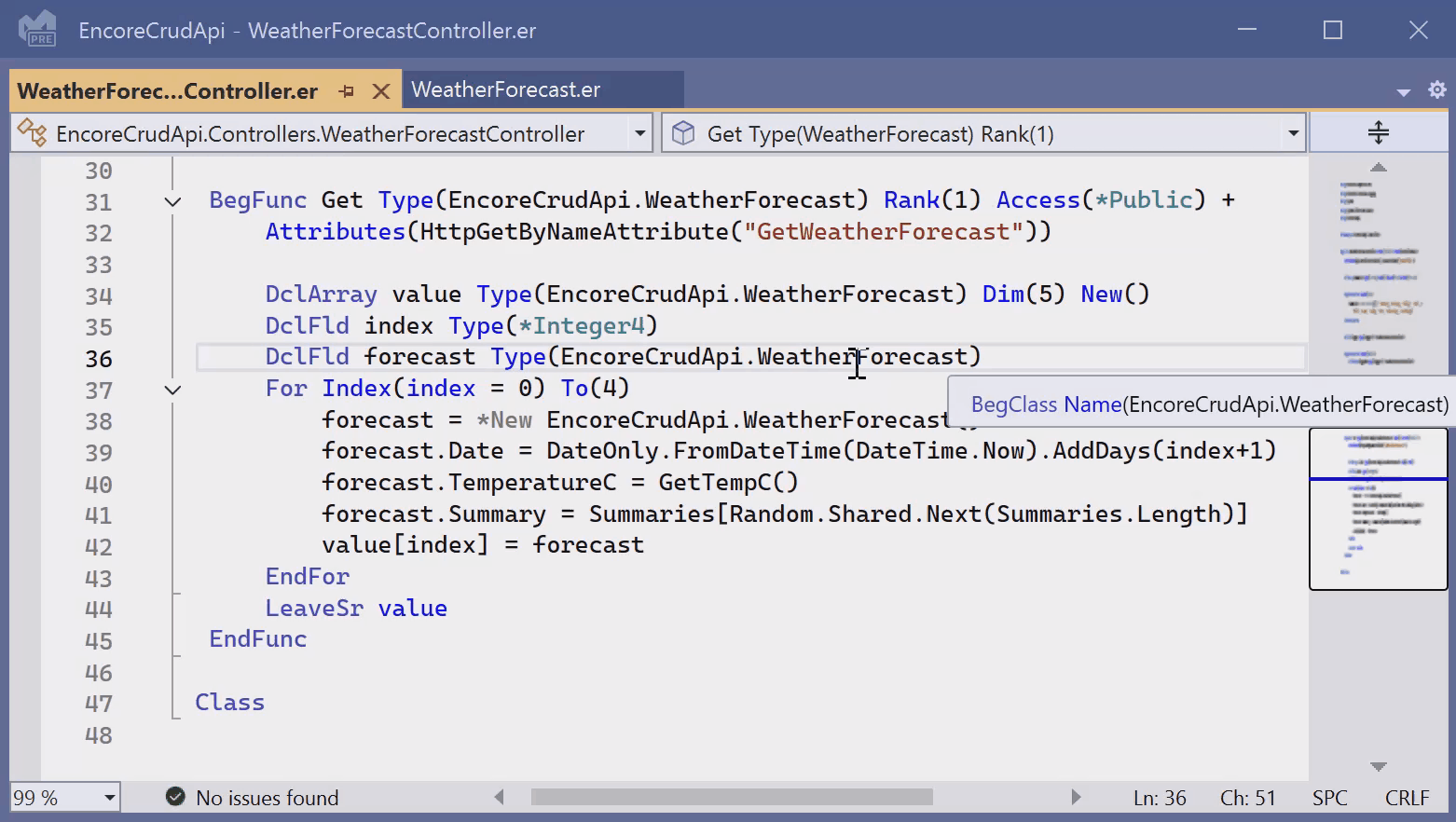Collapse the BegFunc Get block at line 31
The height and width of the screenshot is (822, 1456).
pos(172,201)
